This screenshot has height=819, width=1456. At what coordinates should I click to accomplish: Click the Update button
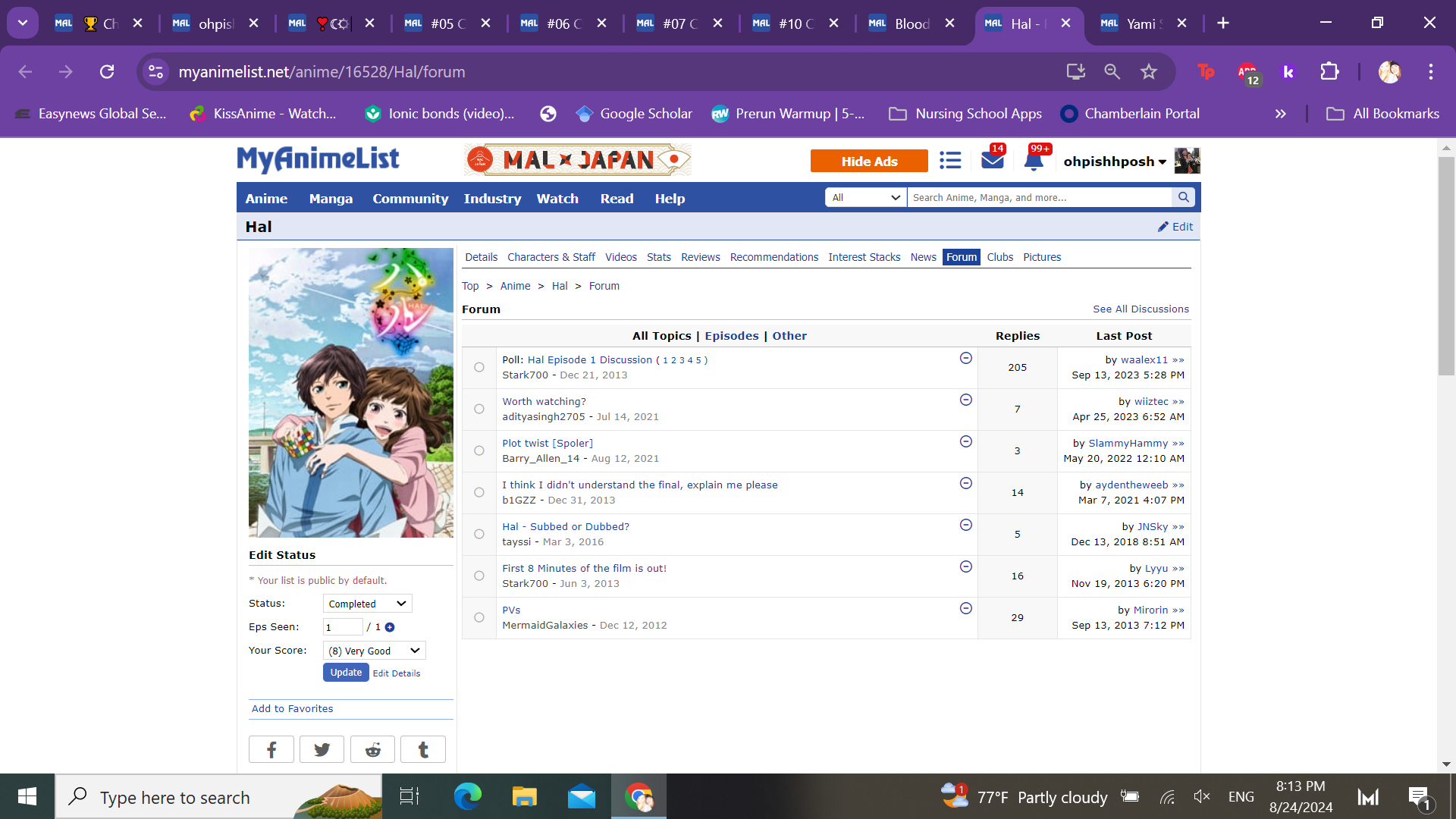click(346, 673)
